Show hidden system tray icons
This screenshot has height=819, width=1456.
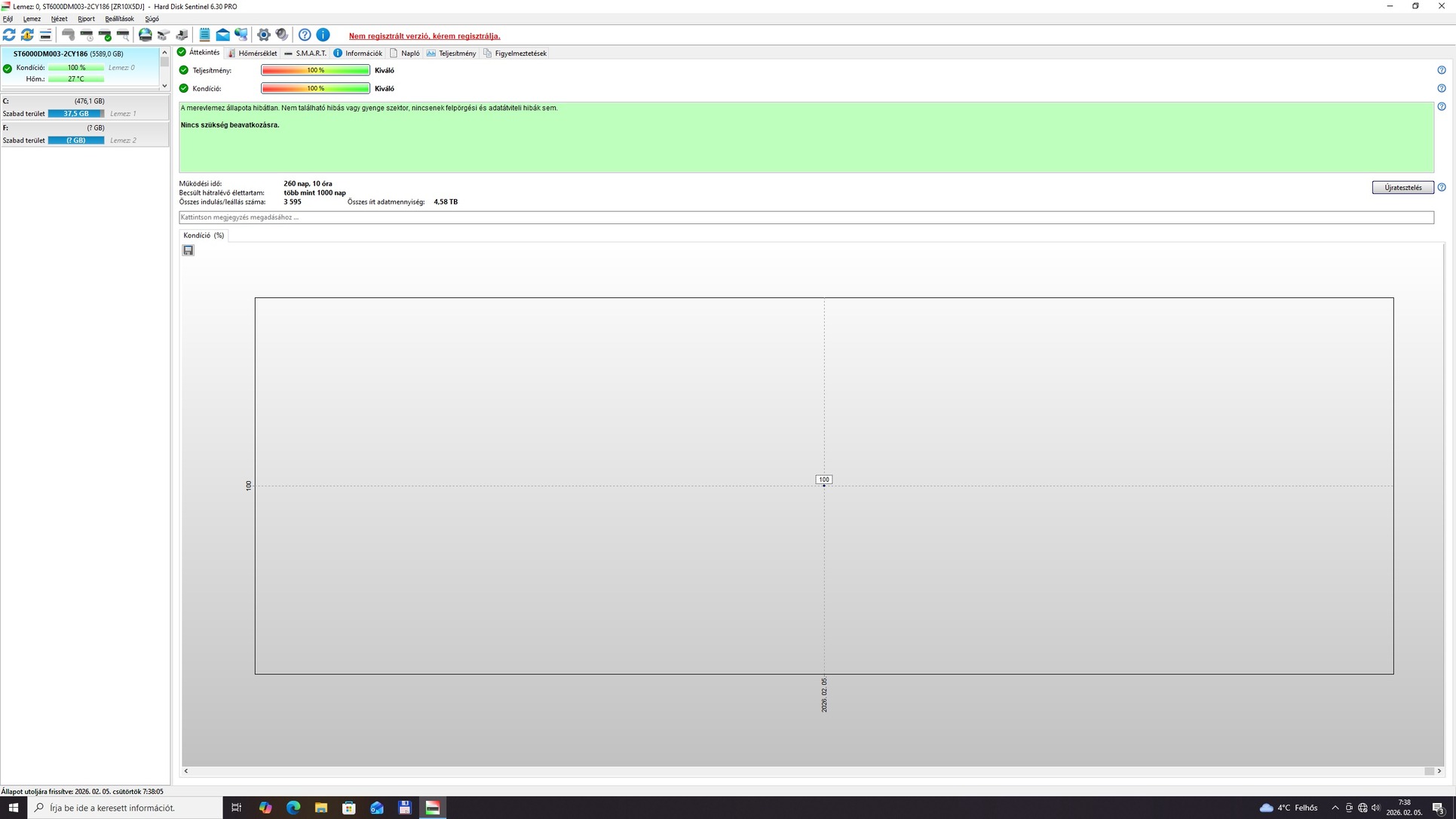click(x=1335, y=808)
